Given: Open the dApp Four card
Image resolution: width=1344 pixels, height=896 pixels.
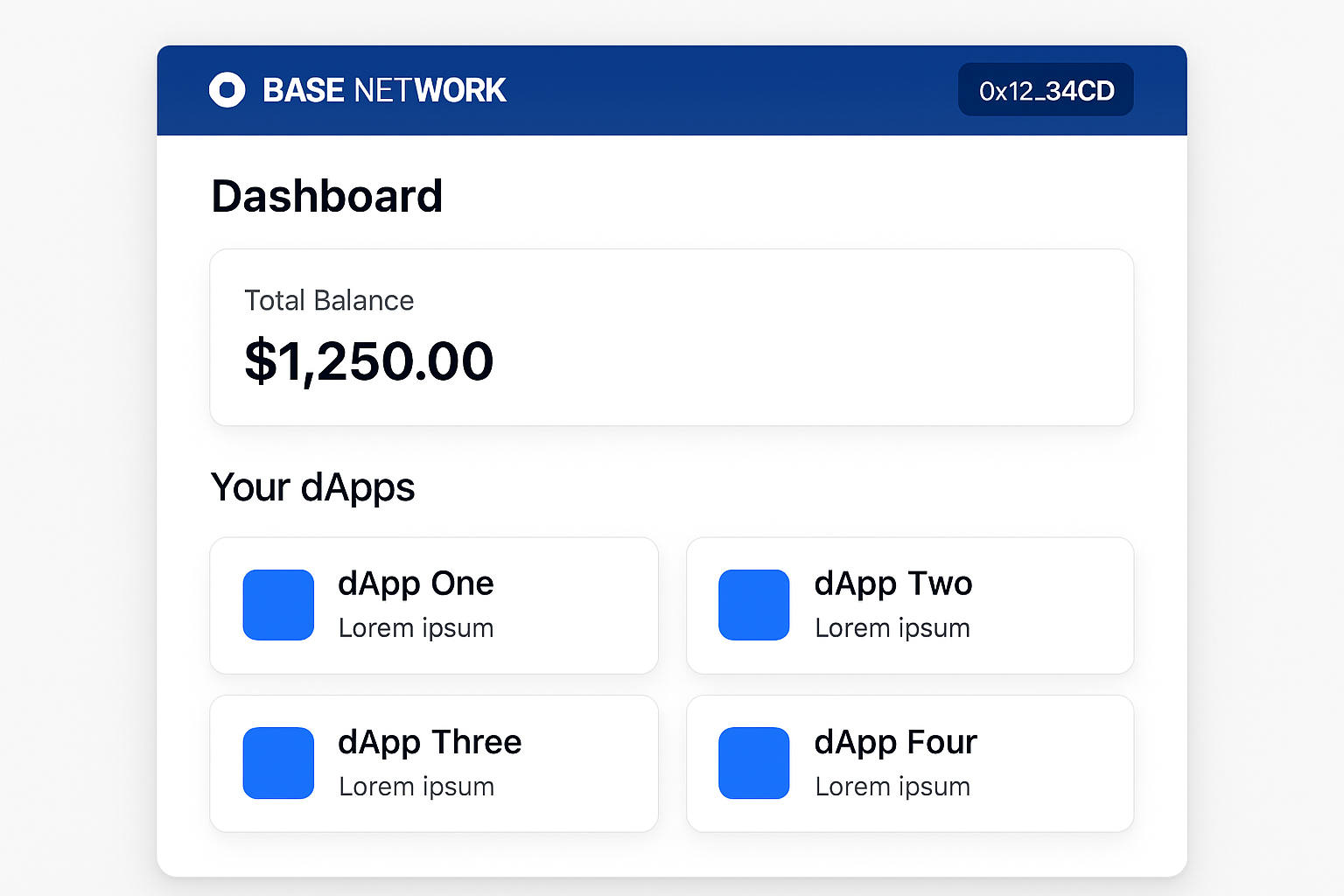Looking at the screenshot, I should [910, 763].
